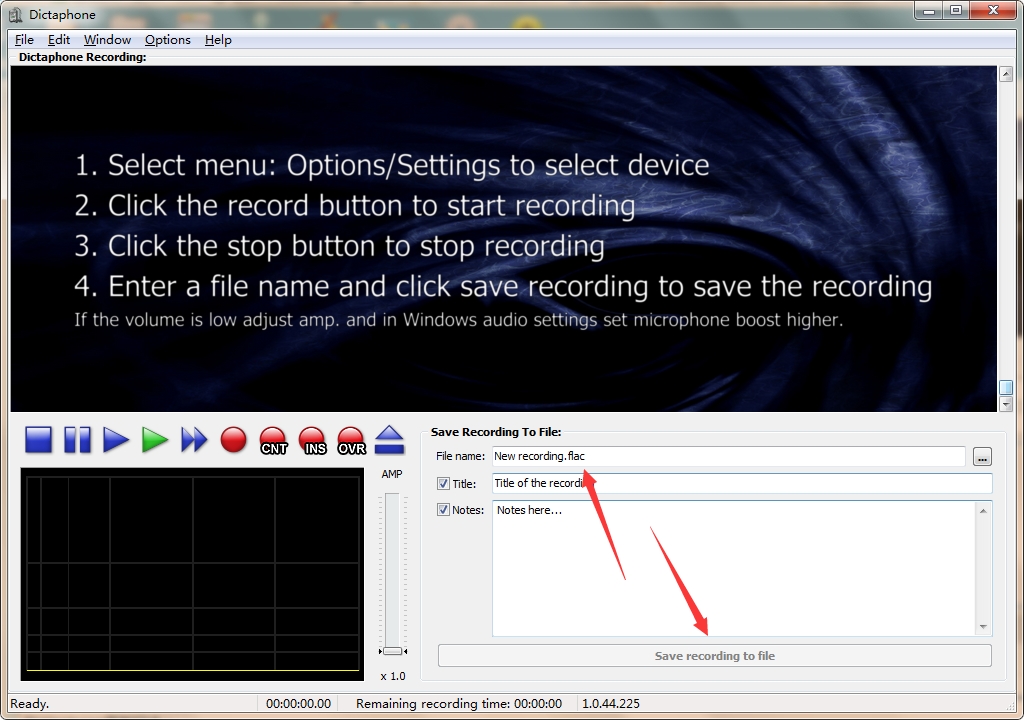Open the Edit menu
This screenshot has width=1024, height=720.
pos(59,40)
